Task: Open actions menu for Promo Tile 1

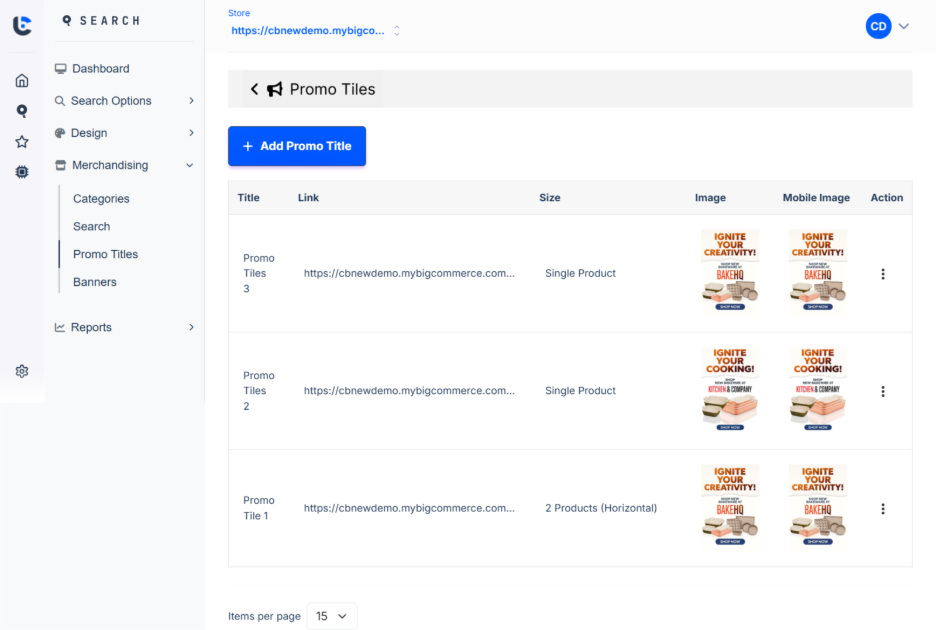Action: 882,509
